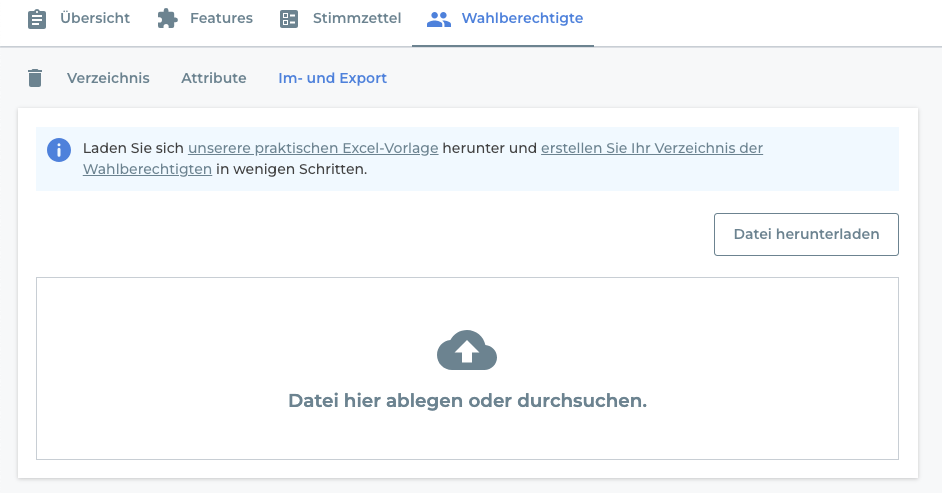This screenshot has height=493, width=942.
Task: Click the ballot icon next to Stimmzettel
Action: (x=289, y=19)
